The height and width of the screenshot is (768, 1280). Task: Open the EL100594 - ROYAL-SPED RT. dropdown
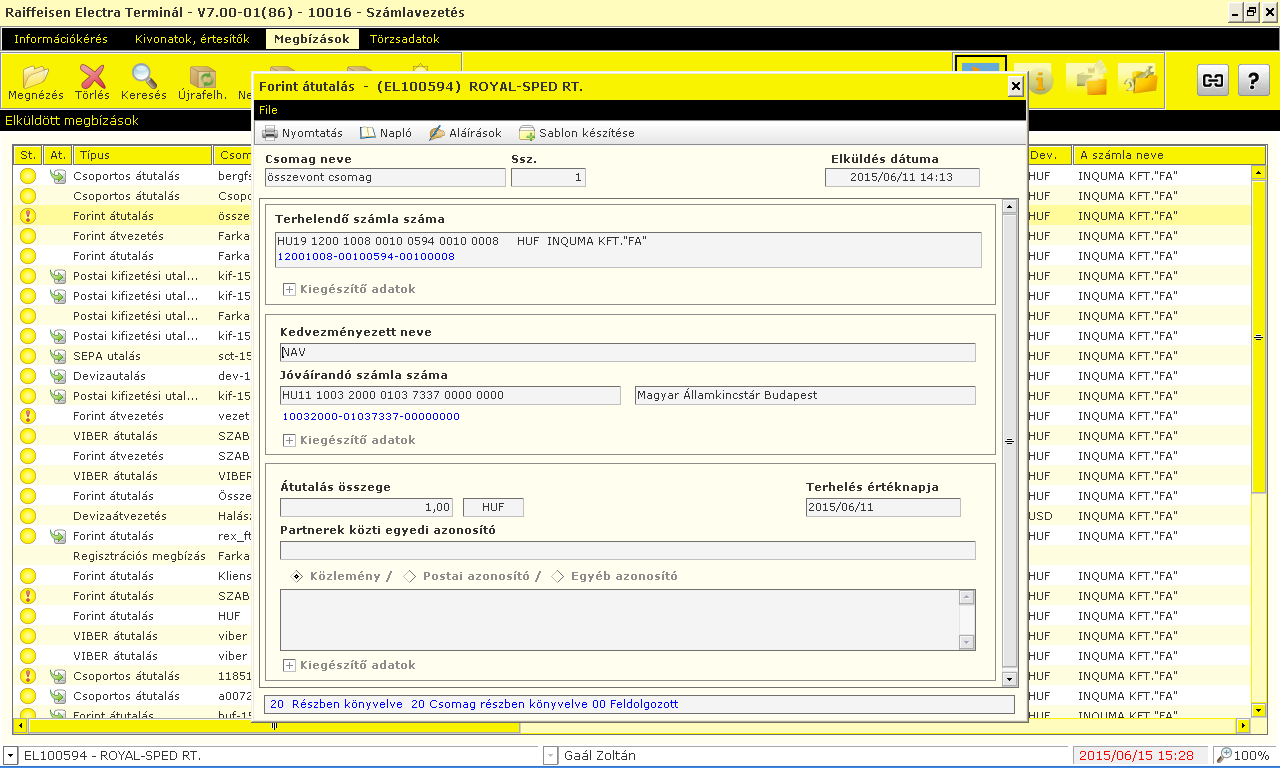pos(11,755)
